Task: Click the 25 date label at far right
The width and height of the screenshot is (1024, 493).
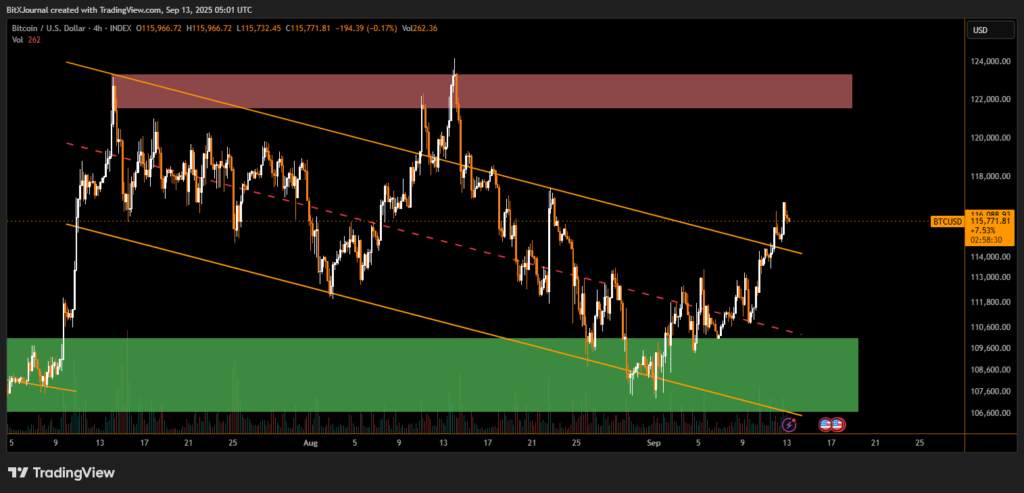Action: coord(919,441)
